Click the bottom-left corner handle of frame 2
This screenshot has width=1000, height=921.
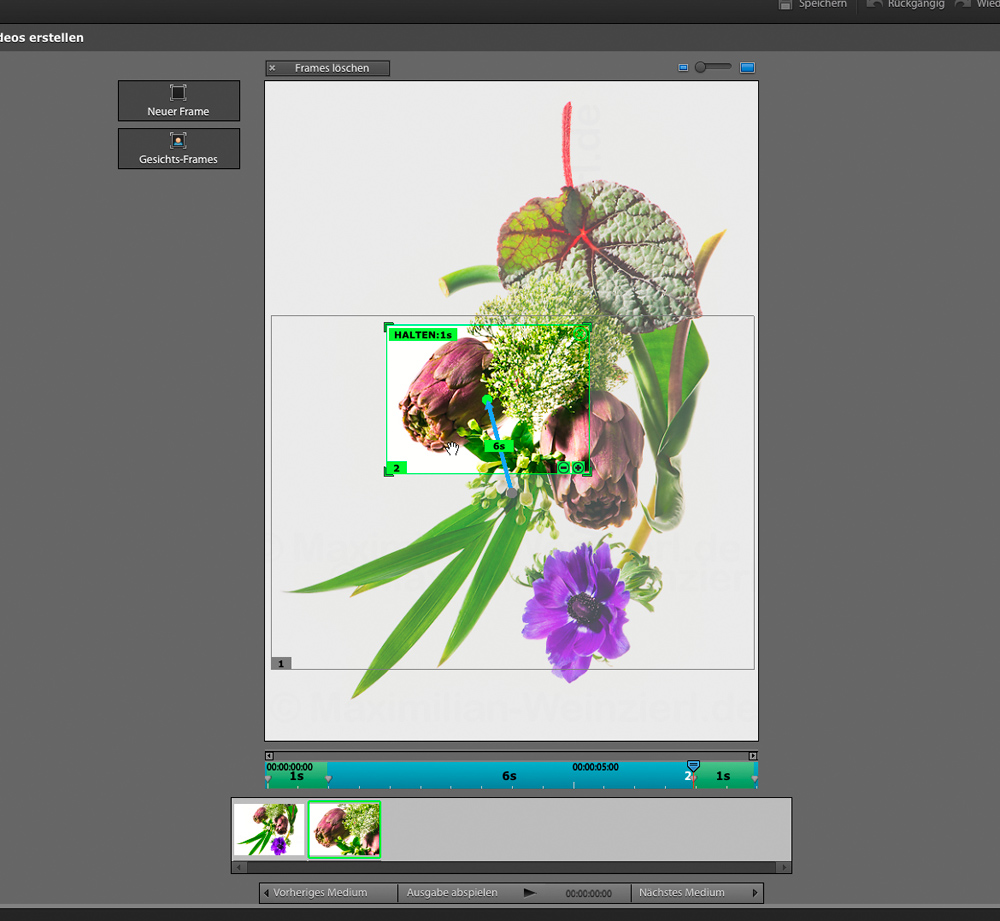click(x=388, y=473)
